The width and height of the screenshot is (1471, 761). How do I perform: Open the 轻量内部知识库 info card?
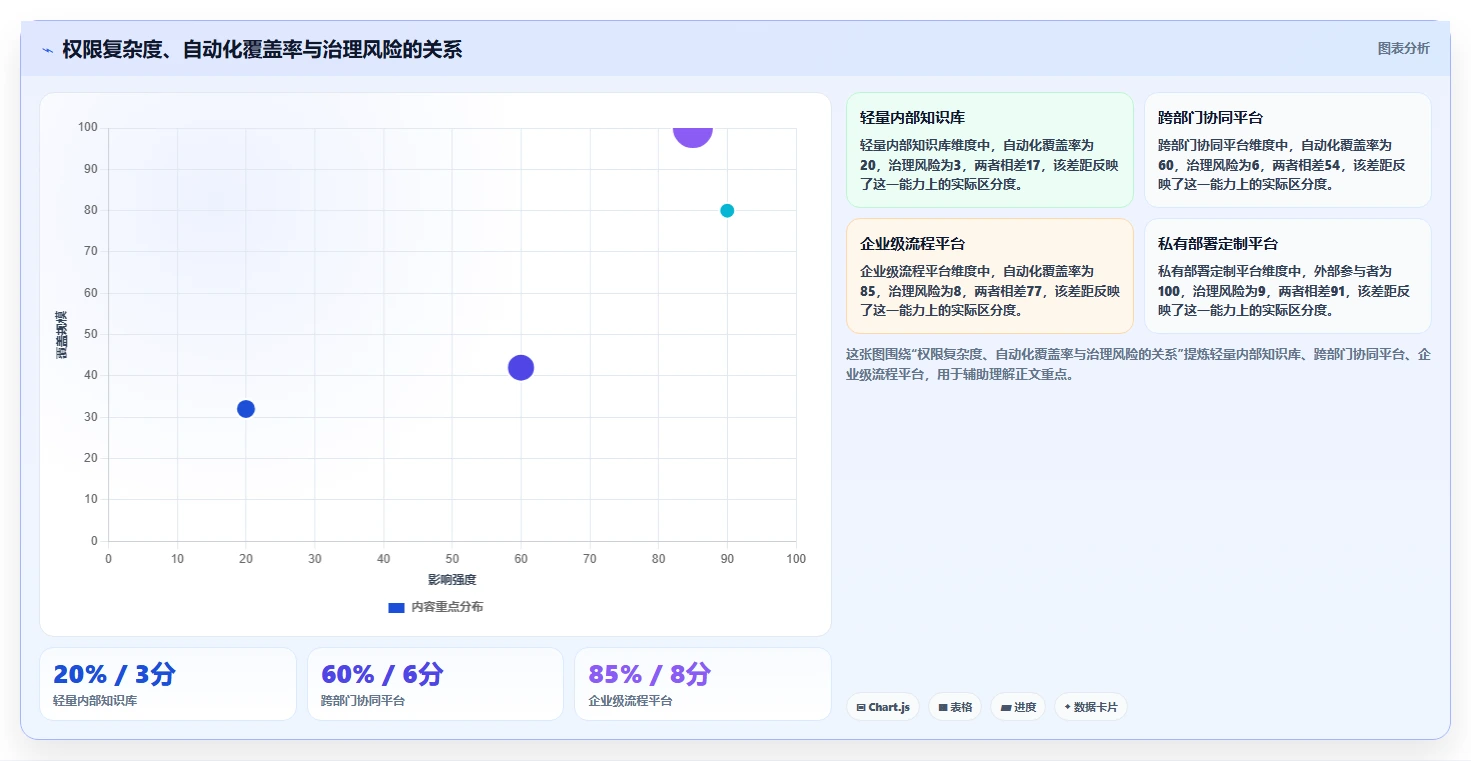[990, 150]
